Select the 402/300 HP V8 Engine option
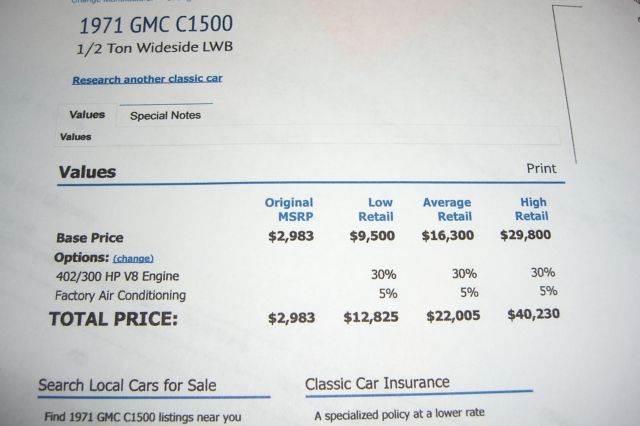This screenshot has height=426, width=640. [118, 276]
